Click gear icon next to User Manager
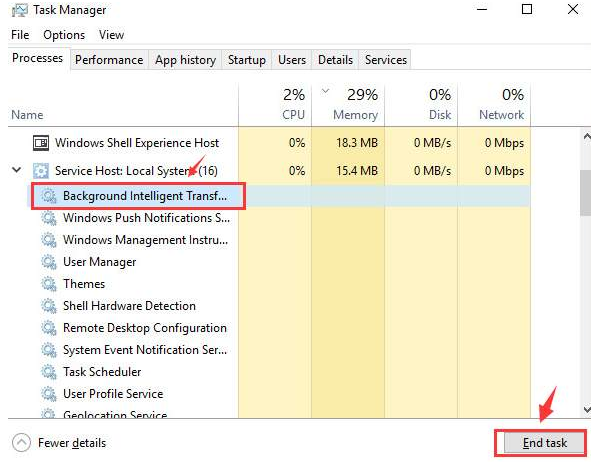The width and height of the screenshot is (602, 462). coord(48,262)
